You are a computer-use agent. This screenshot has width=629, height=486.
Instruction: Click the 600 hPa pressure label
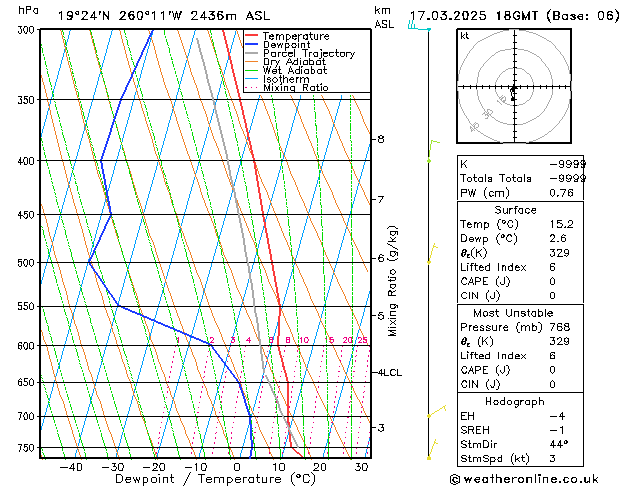coord(28,346)
